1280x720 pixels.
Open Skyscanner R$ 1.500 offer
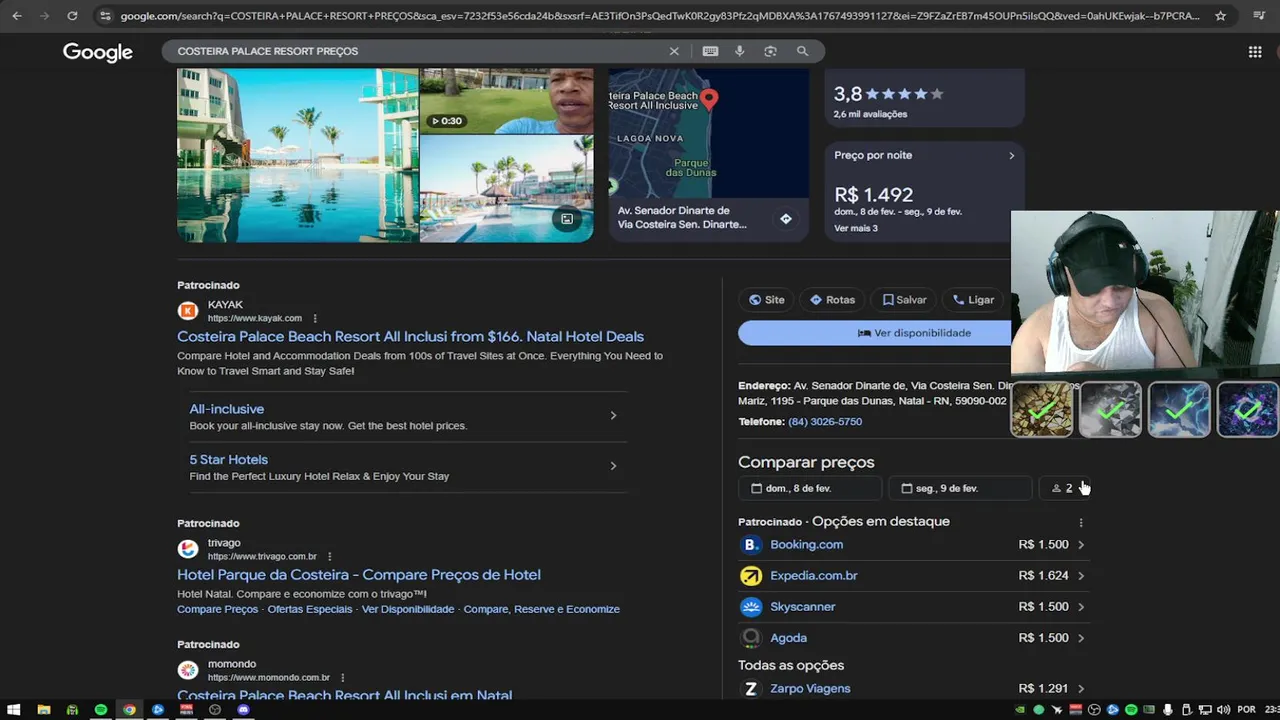coord(913,607)
